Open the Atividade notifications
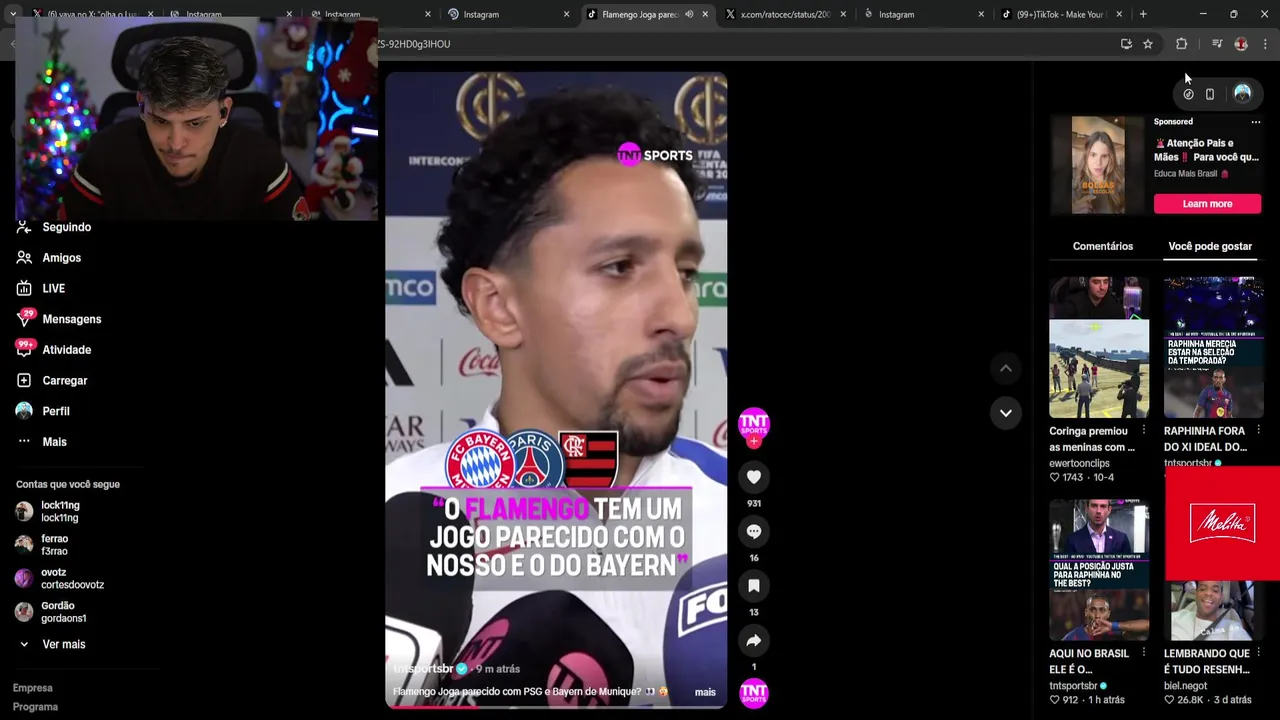This screenshot has width=1280, height=720. tap(66, 350)
